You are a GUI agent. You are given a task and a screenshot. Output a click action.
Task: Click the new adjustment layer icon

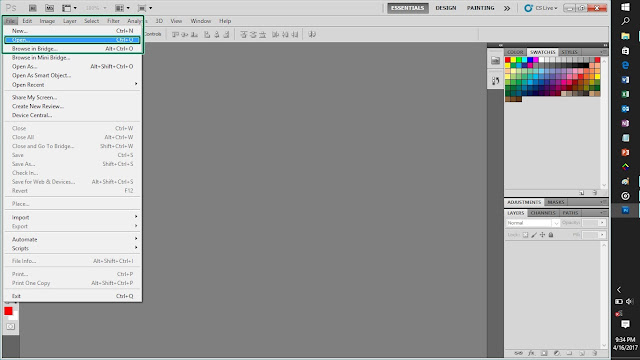tap(556, 353)
